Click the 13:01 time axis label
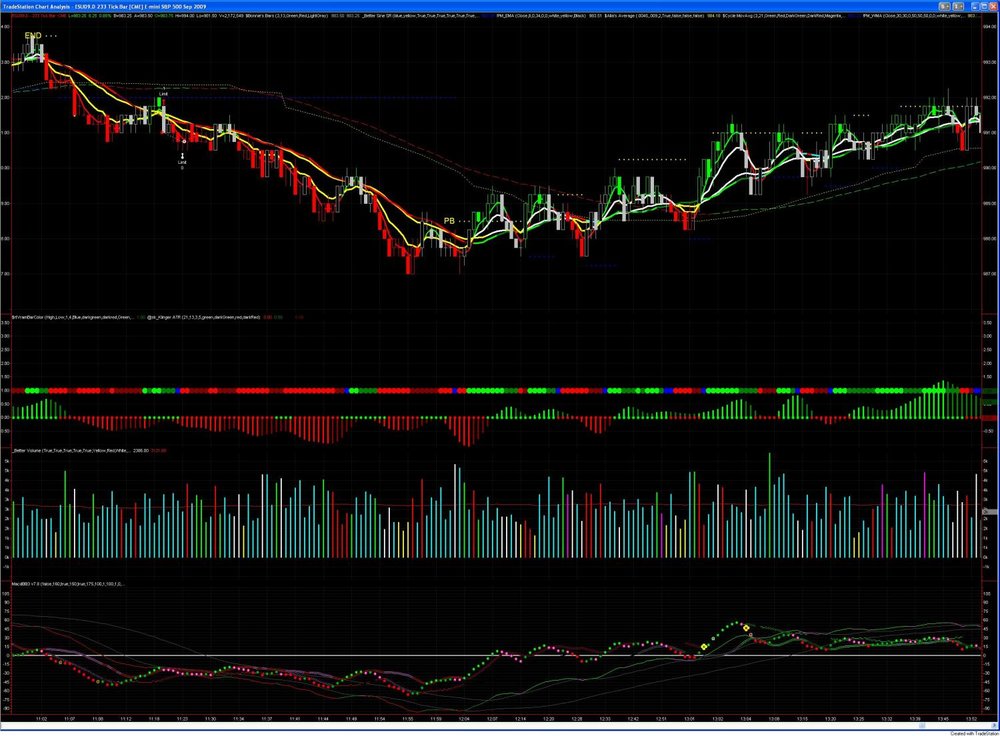Viewport: 1000px width, 736px height. [689, 718]
